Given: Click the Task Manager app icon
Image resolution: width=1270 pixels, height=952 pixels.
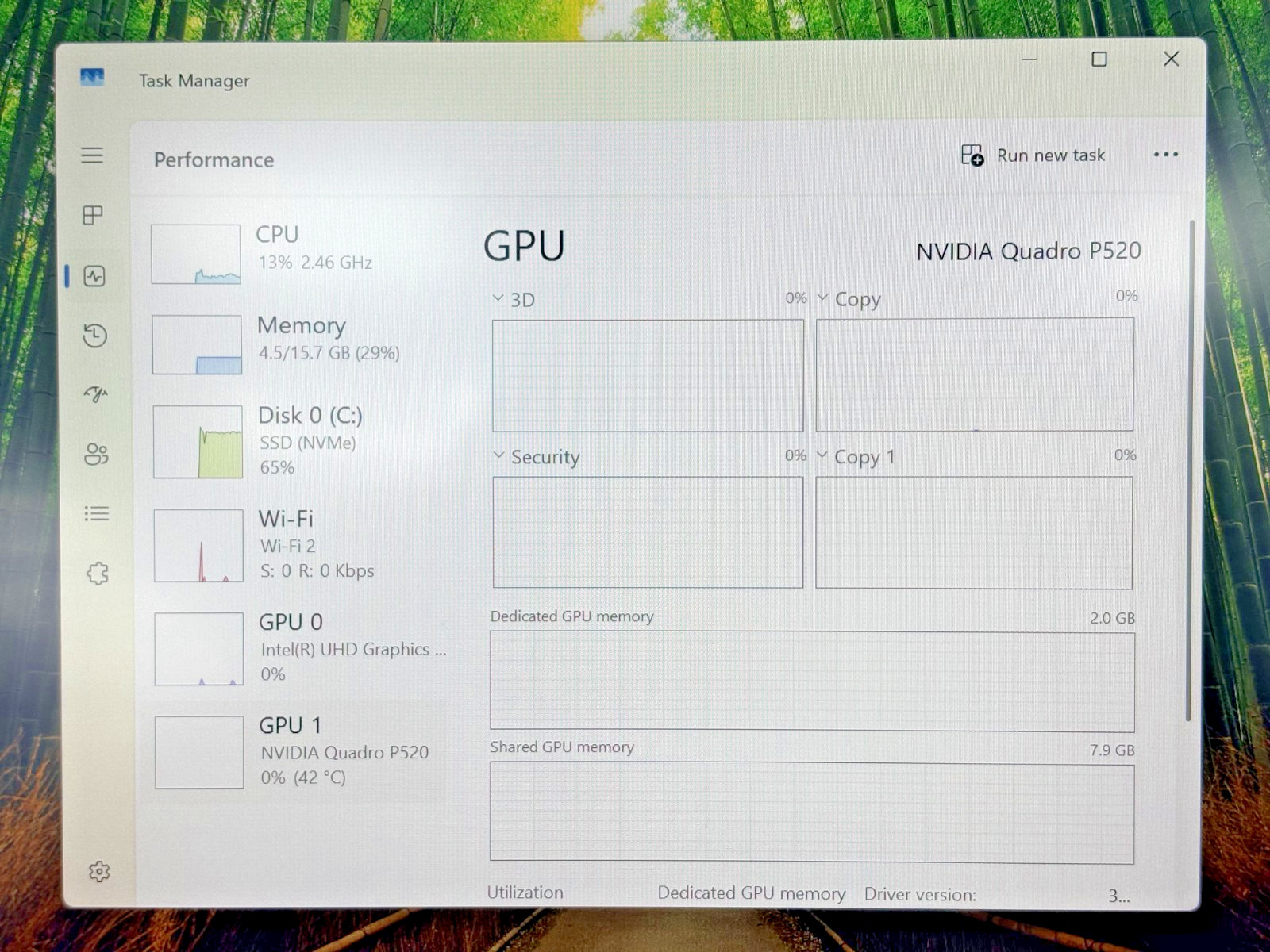Looking at the screenshot, I should [92, 78].
